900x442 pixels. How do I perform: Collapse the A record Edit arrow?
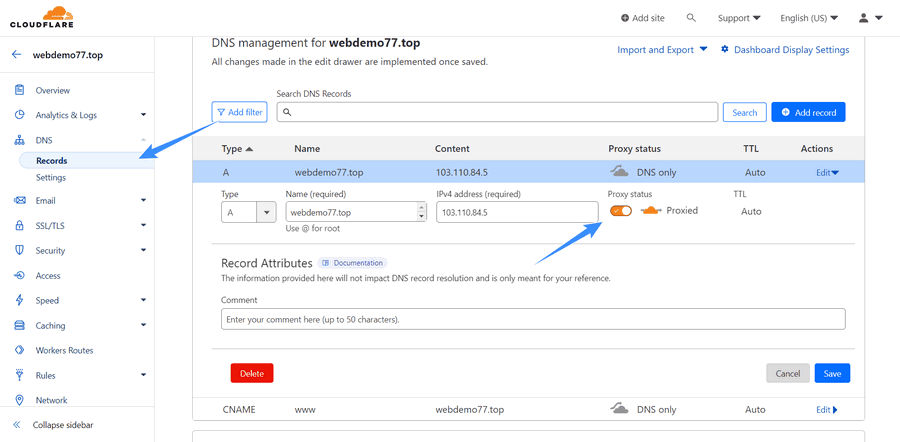[835, 172]
